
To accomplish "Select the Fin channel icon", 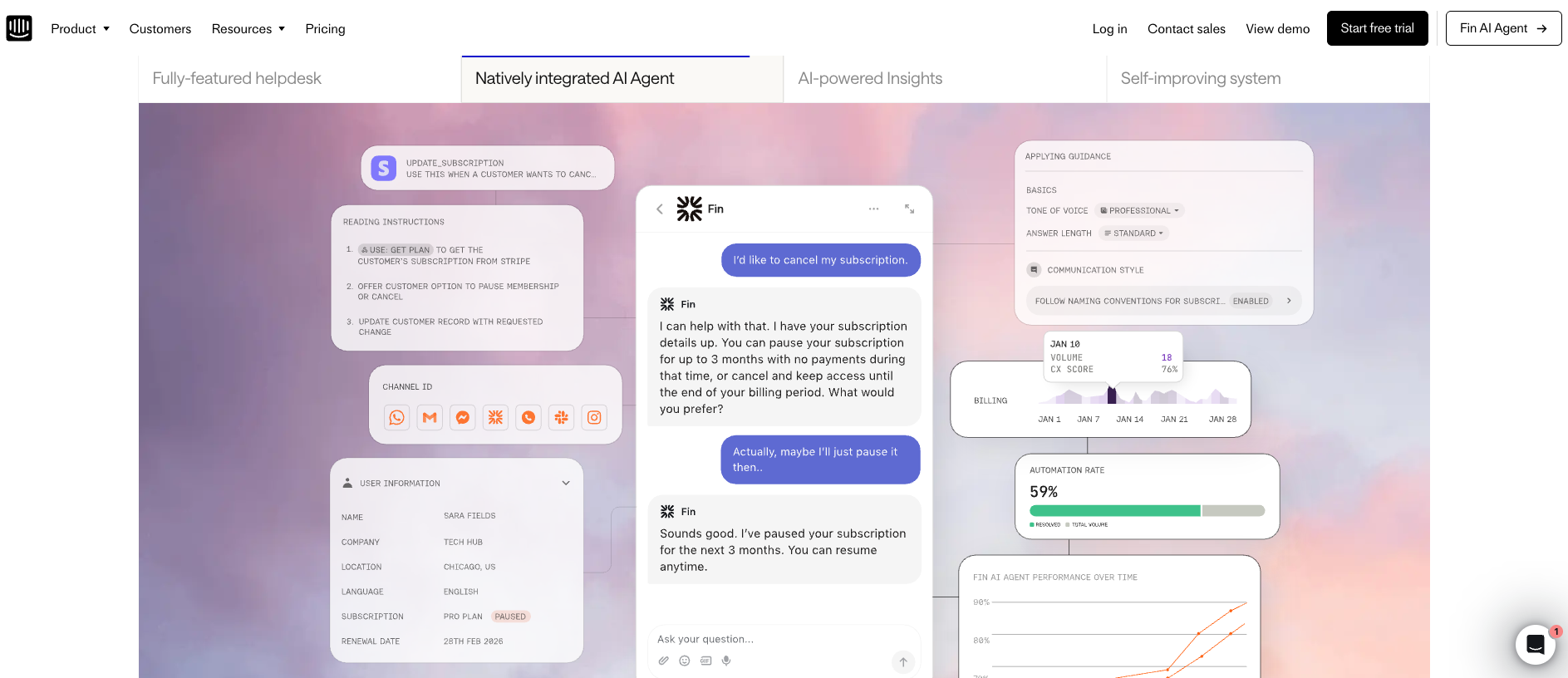I will [x=496, y=417].
